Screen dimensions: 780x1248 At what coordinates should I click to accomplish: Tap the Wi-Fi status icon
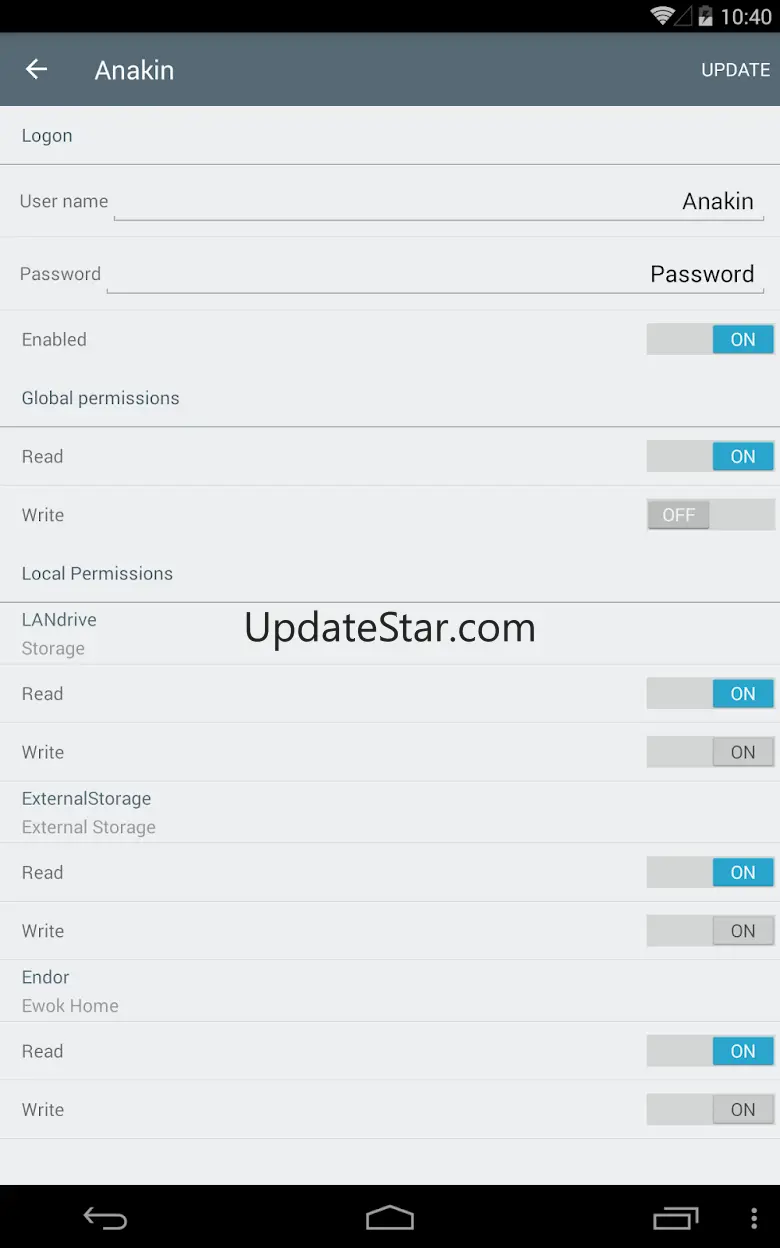point(662,16)
